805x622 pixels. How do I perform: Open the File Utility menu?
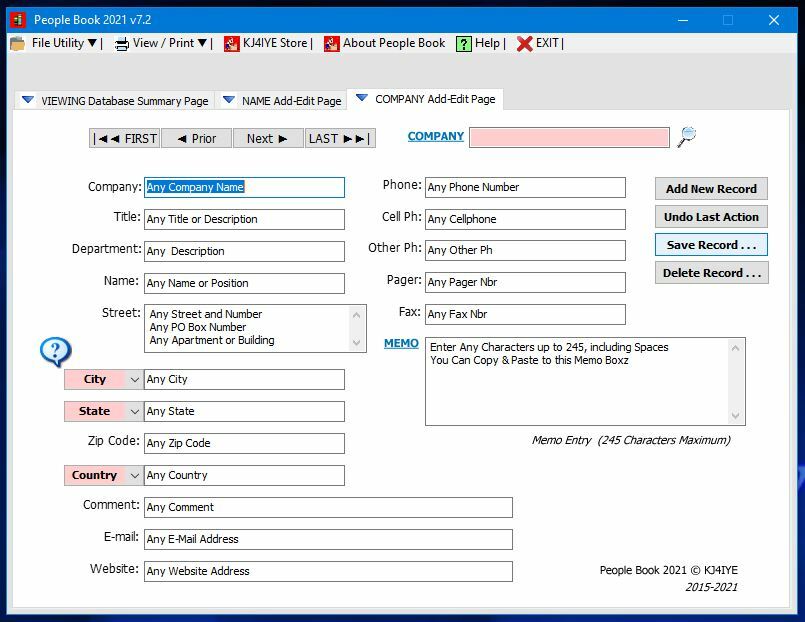(64, 43)
